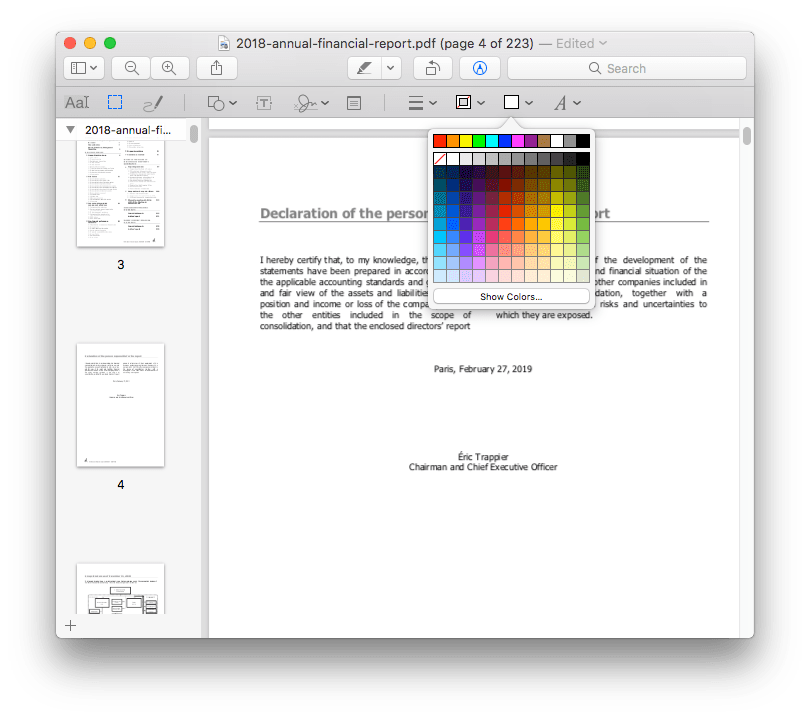This screenshot has width=810, height=718.
Task: Activate the Rectangular Selection tool
Action: (x=113, y=102)
